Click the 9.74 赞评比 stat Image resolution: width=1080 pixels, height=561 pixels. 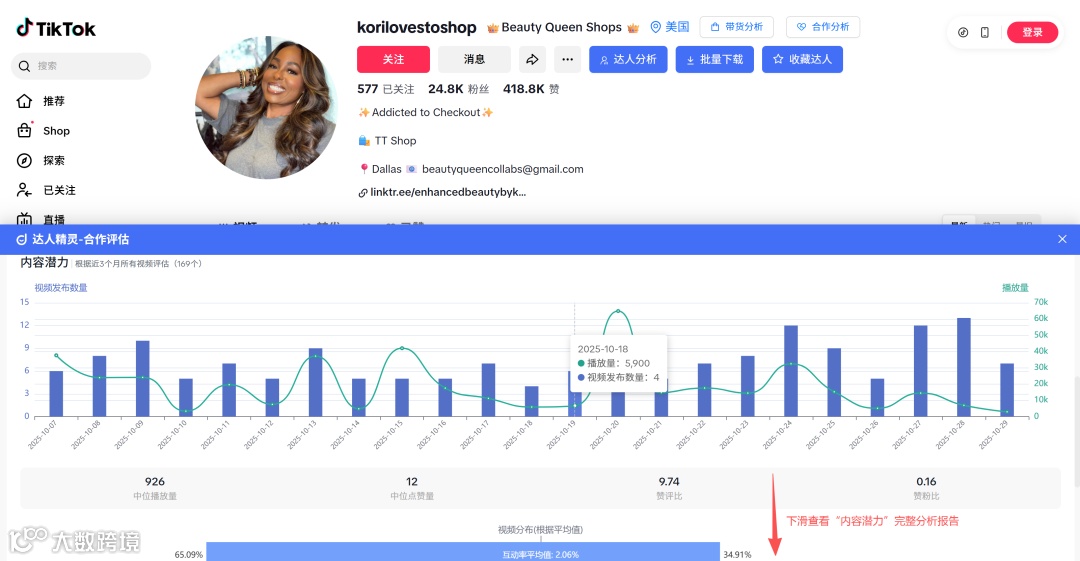coord(669,488)
